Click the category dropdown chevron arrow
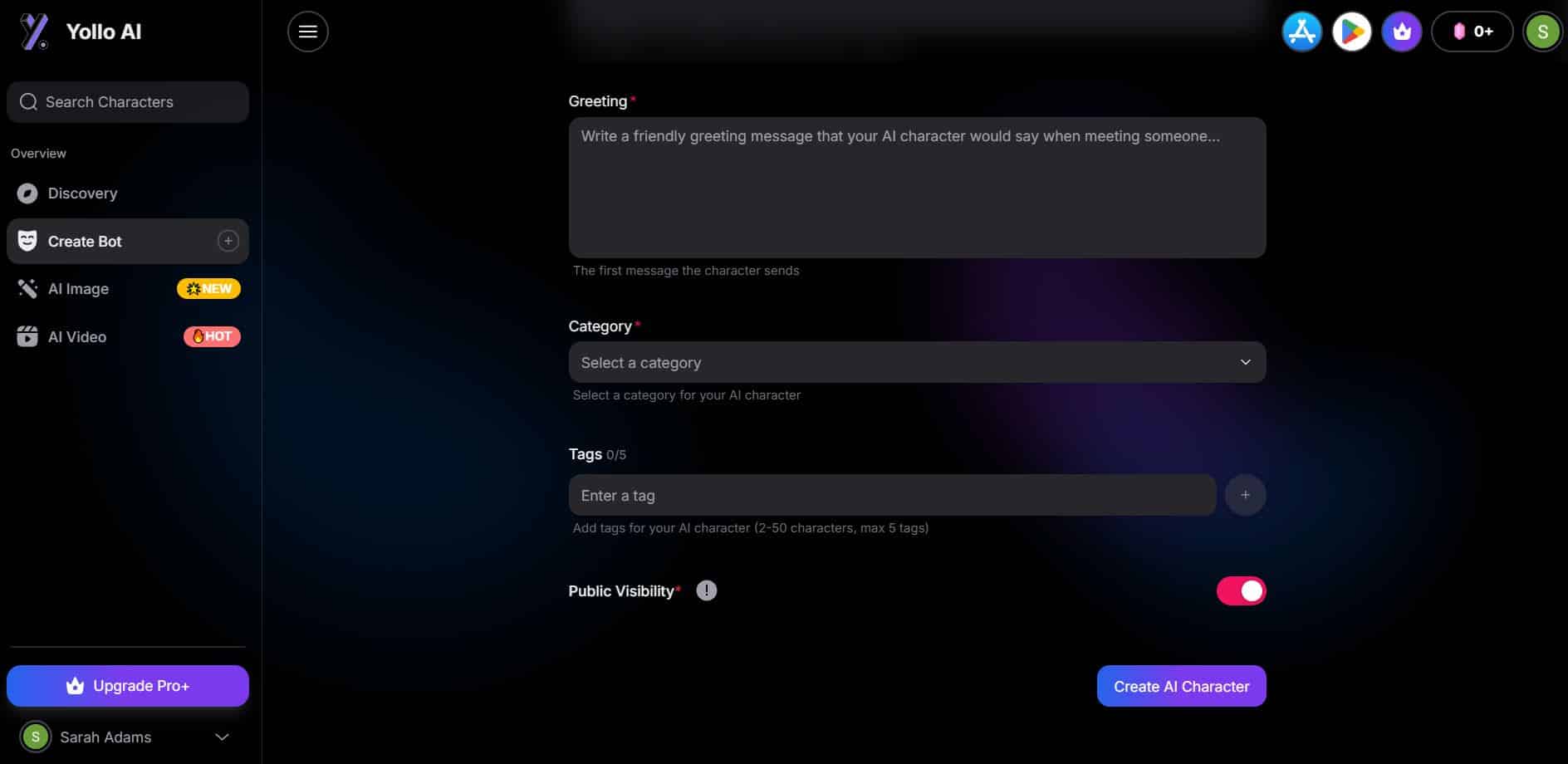The image size is (1568, 764). [1245, 362]
